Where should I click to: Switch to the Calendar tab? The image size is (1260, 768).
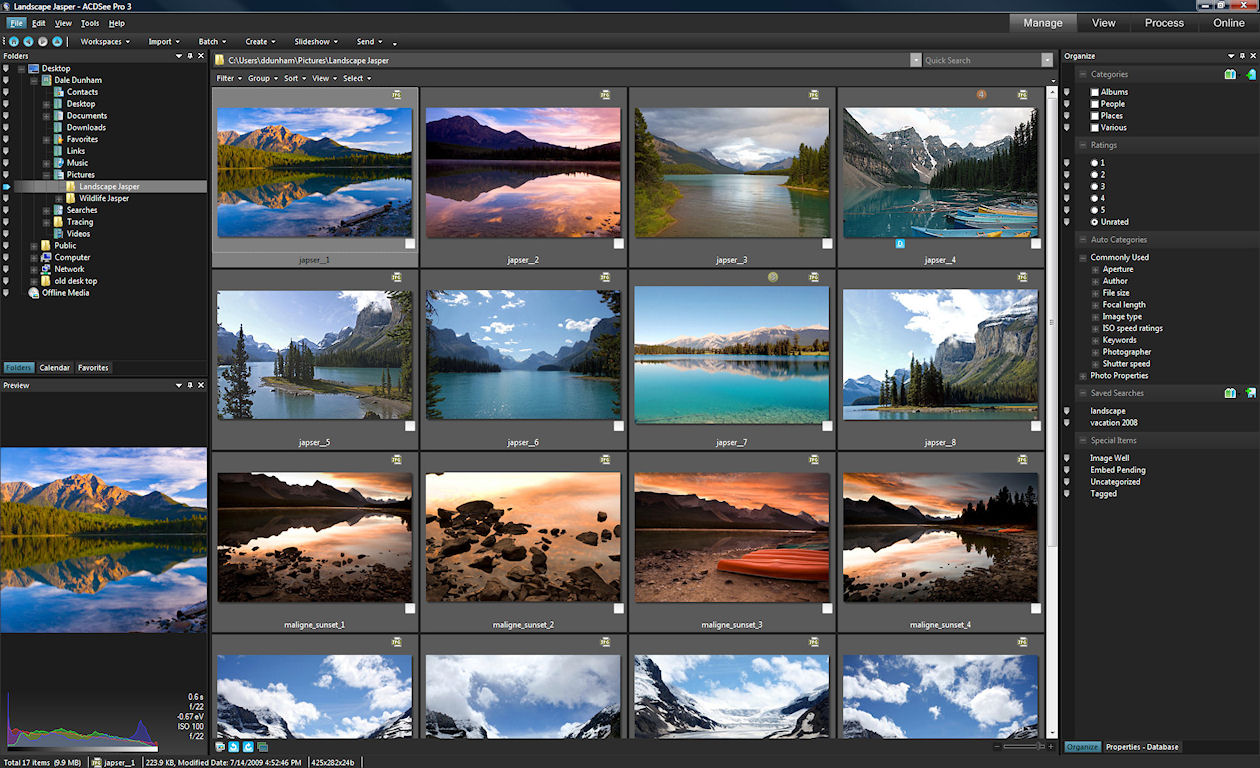(x=55, y=368)
